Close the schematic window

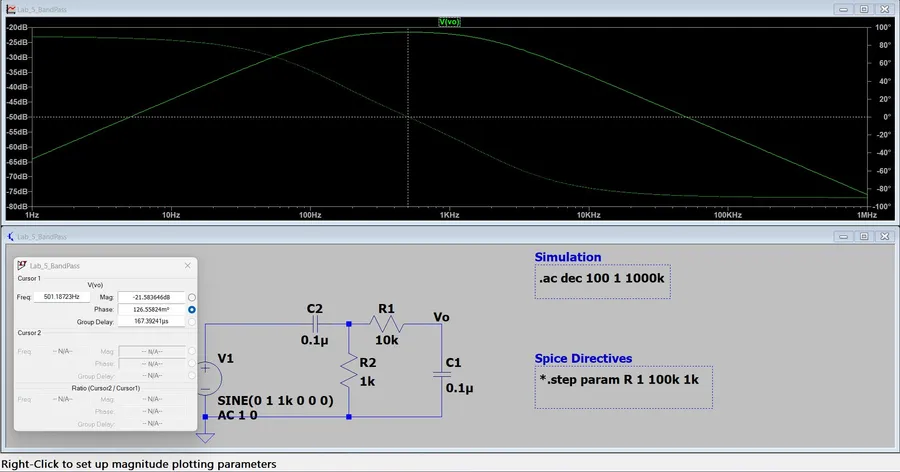pos(885,237)
